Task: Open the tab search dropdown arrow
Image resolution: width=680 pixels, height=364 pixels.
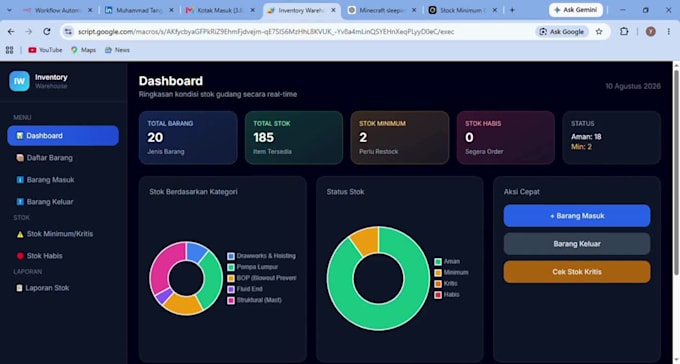Action: 9,10
